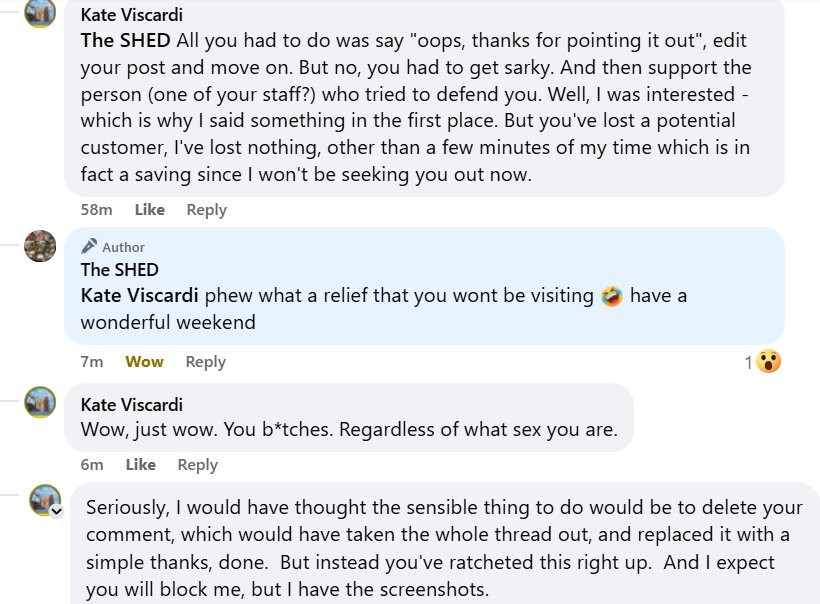This screenshot has width=820, height=604.
Task: Click the laughing emoji in The SHED's reply
Action: (x=612, y=296)
